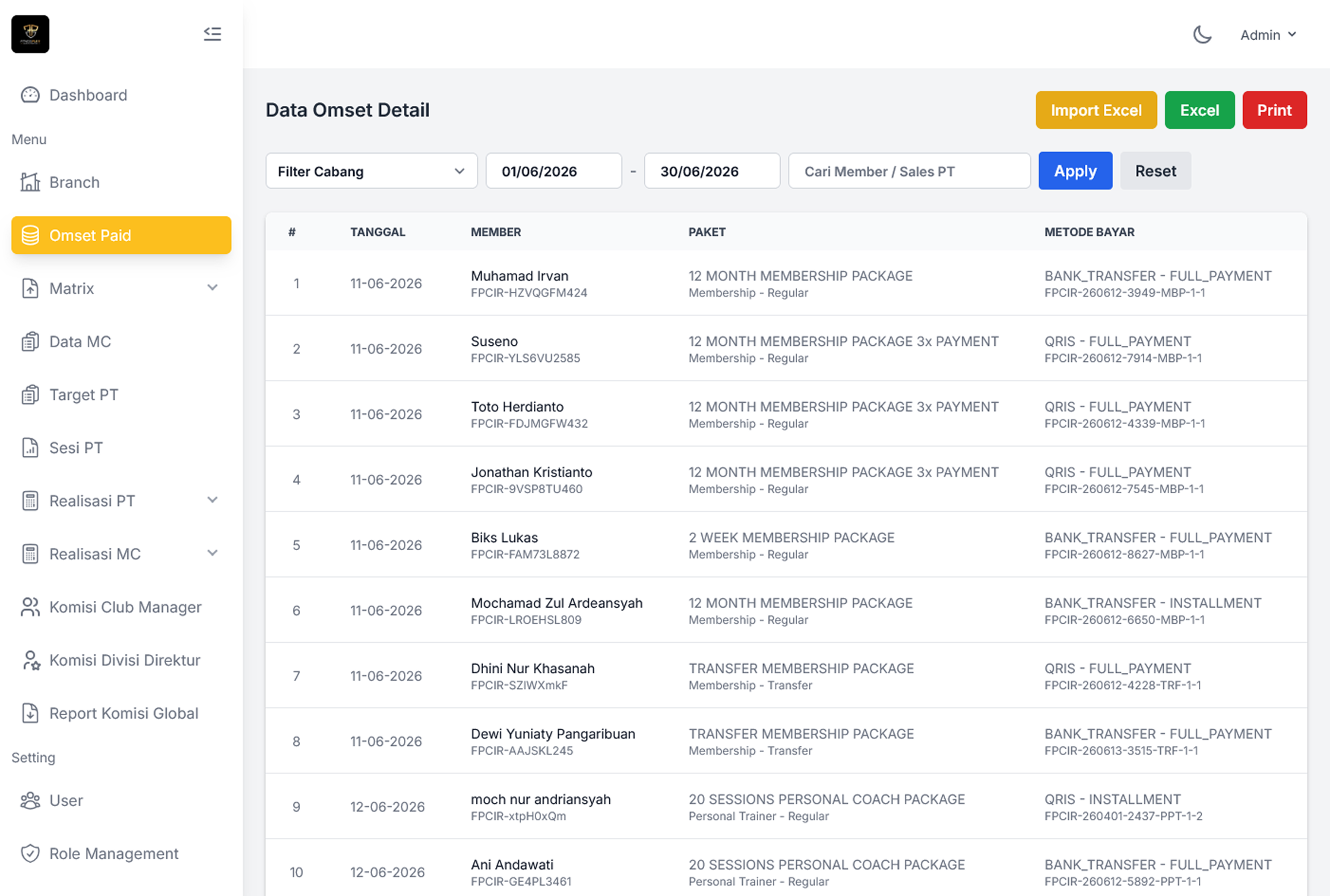
Task: Click the Matrix file-upload icon
Action: tap(30, 289)
